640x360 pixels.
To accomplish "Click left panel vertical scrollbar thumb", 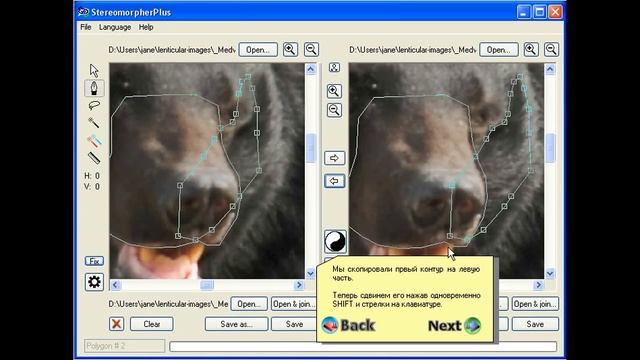I will [311, 148].
